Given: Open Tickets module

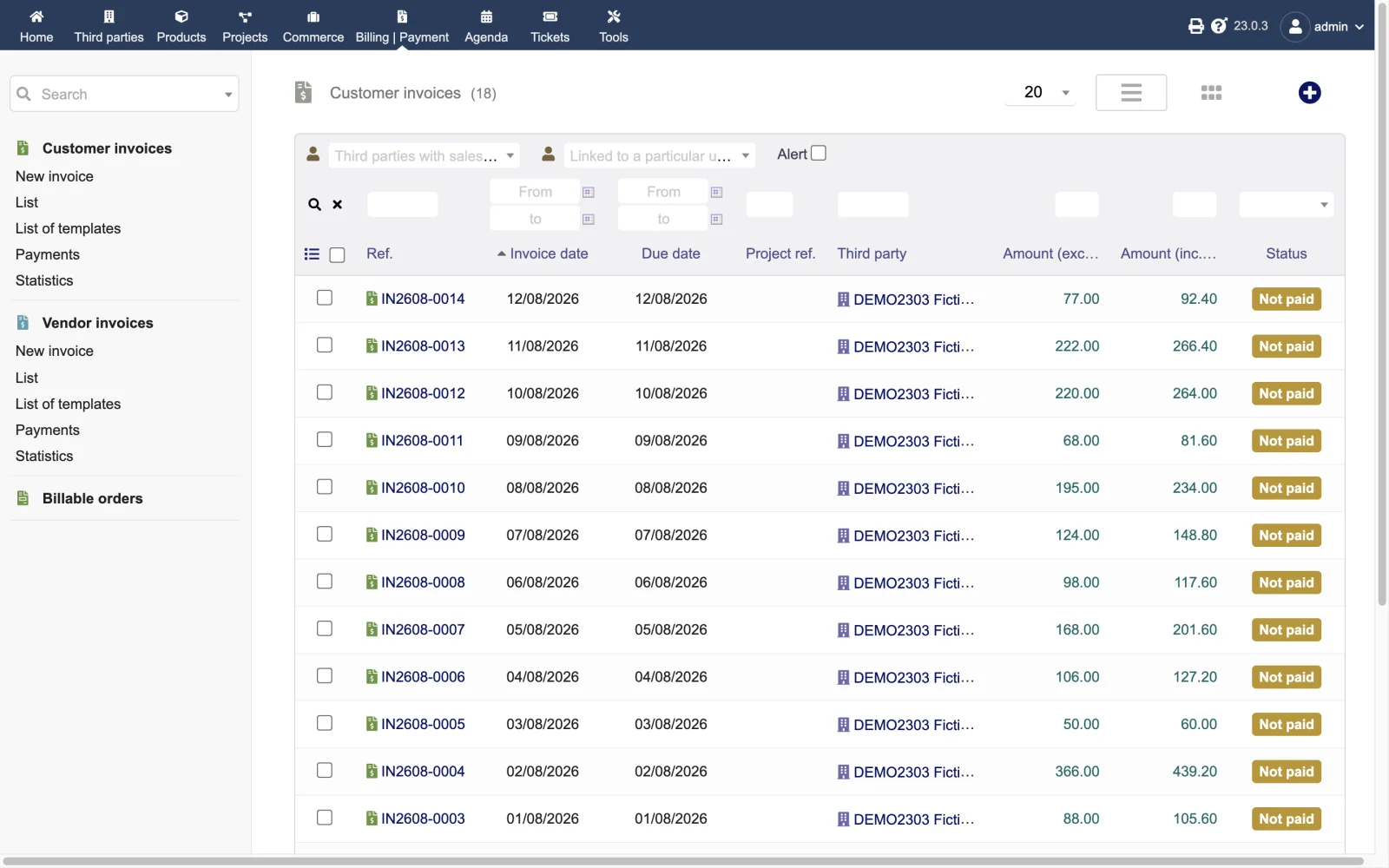Looking at the screenshot, I should (550, 26).
